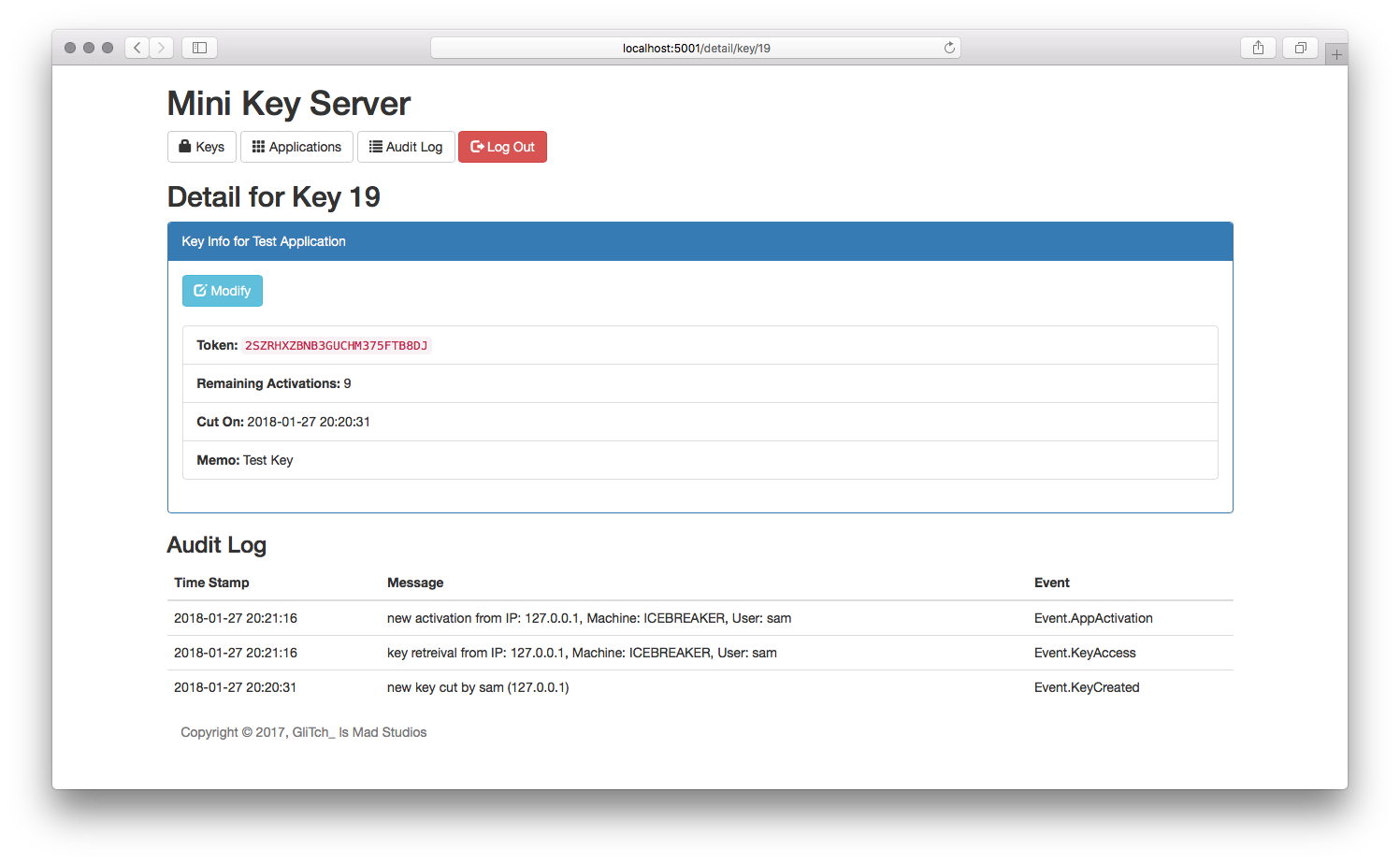Screen dimensions: 1400x864
Task: Select the token 2SZRHXZBNB3GUCHM375FTB8DJ
Action: click(337, 346)
